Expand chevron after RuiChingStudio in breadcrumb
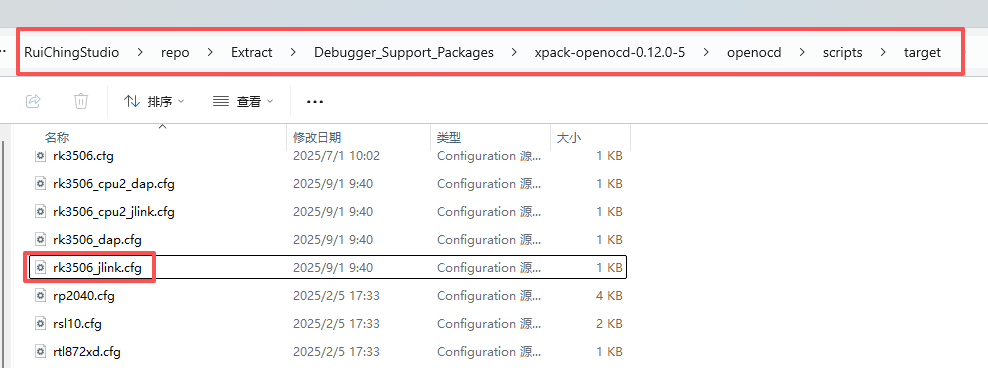The height and width of the screenshot is (368, 988). click(x=140, y=52)
